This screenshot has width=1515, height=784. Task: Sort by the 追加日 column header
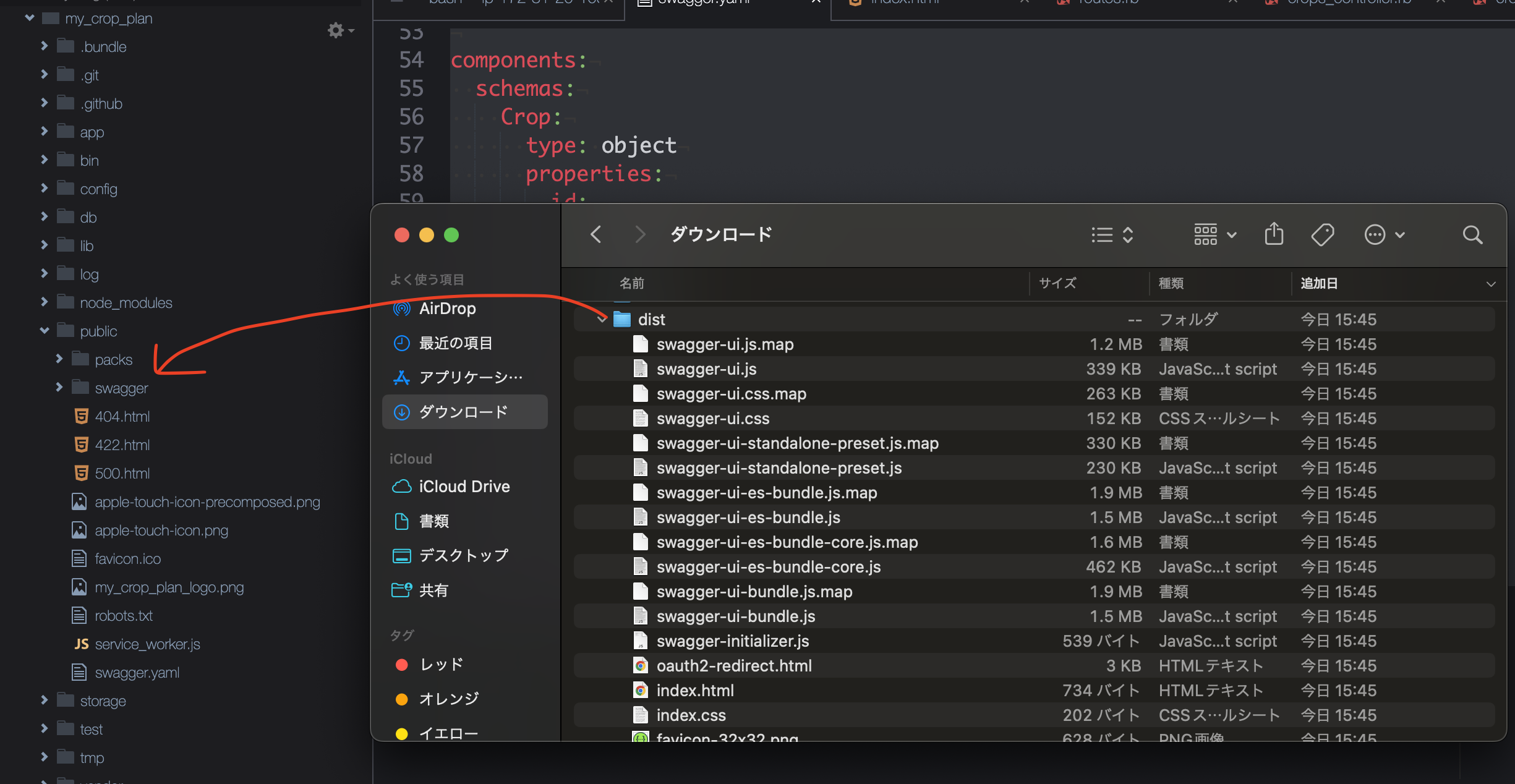[1319, 283]
